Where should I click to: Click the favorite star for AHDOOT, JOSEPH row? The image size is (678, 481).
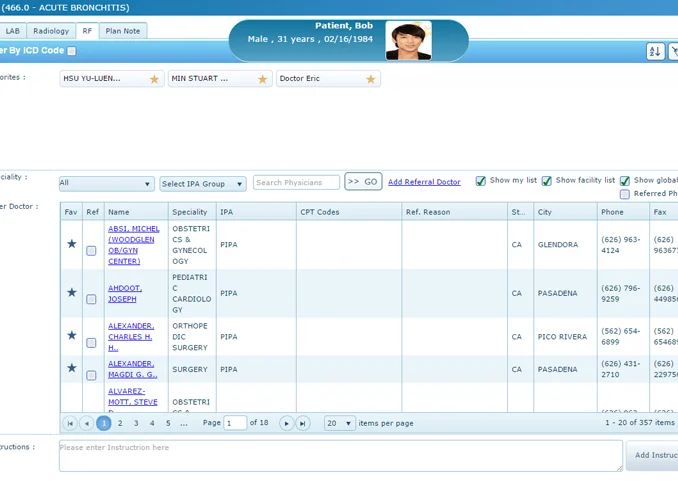point(71,293)
